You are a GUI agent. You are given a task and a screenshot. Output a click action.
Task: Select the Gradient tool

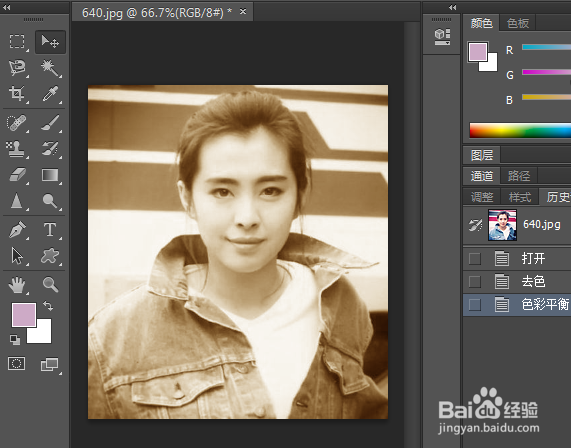50,175
